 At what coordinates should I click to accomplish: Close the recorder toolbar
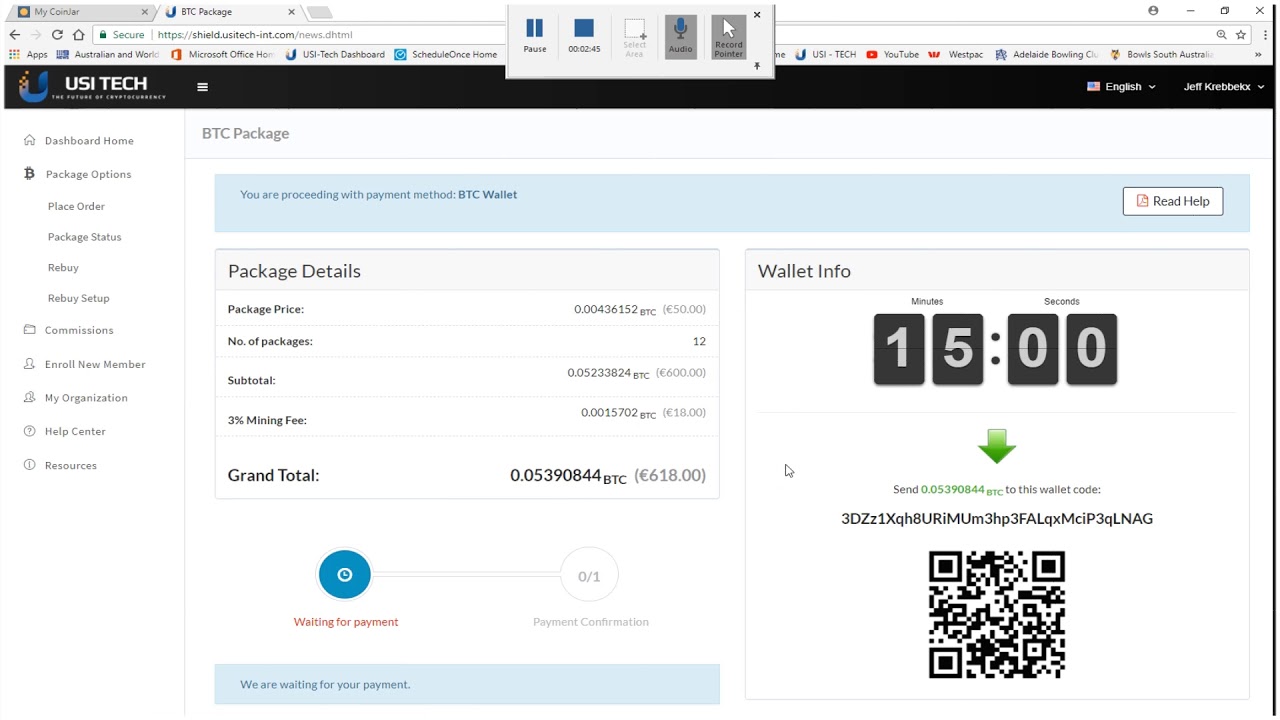tap(757, 15)
